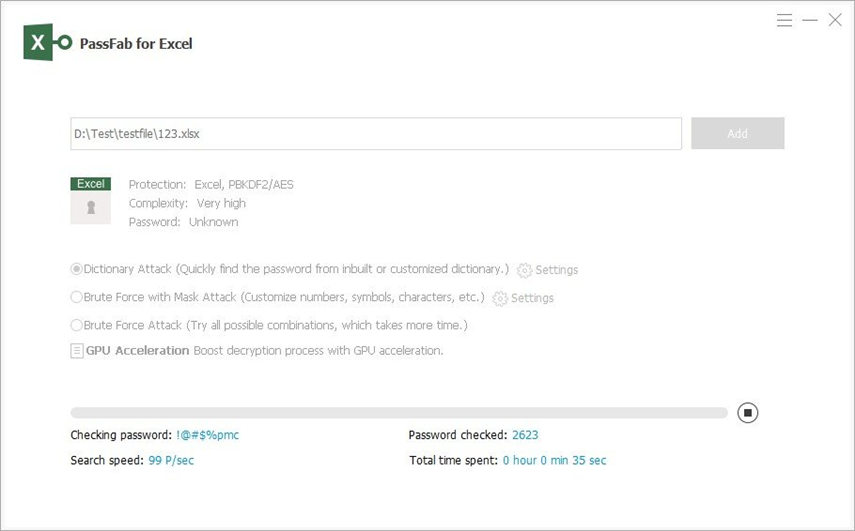
Task: Click the password search progress bar
Action: 399,413
